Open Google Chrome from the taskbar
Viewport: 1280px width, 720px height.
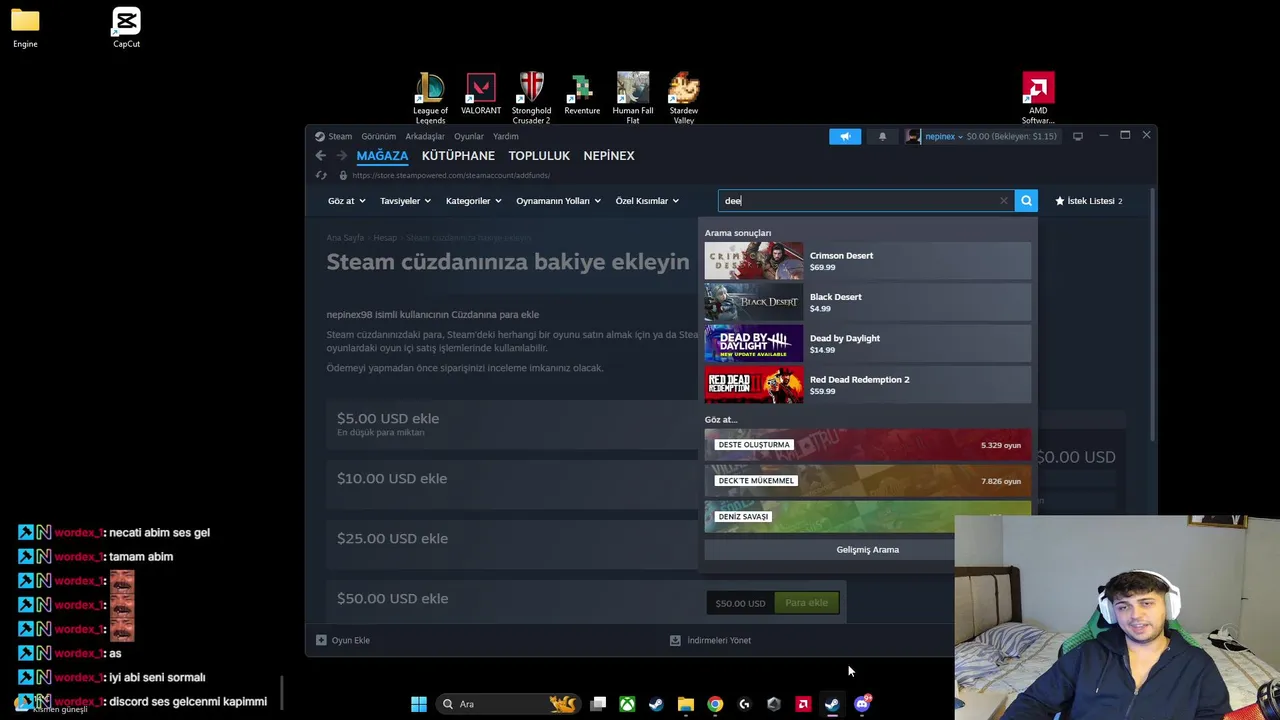click(715, 704)
